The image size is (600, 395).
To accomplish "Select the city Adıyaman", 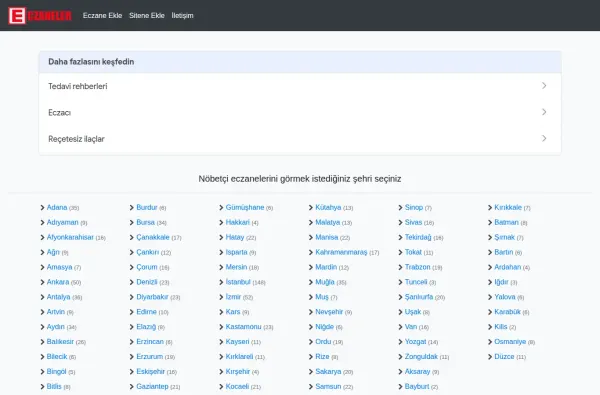I will point(62,222).
